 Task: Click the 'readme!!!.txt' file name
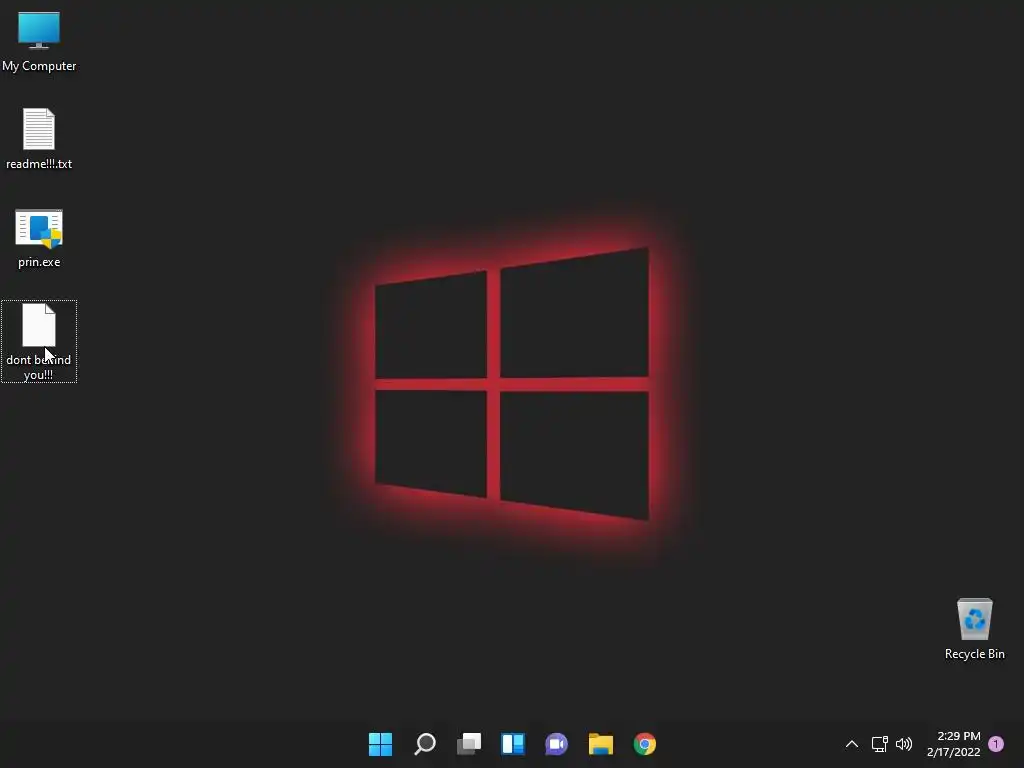39,164
